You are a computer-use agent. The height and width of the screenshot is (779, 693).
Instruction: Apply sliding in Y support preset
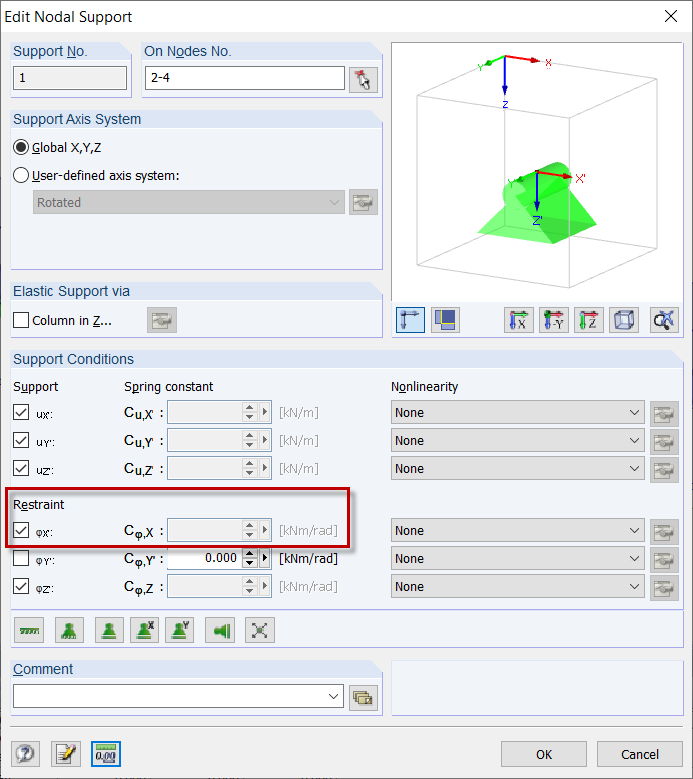179,630
